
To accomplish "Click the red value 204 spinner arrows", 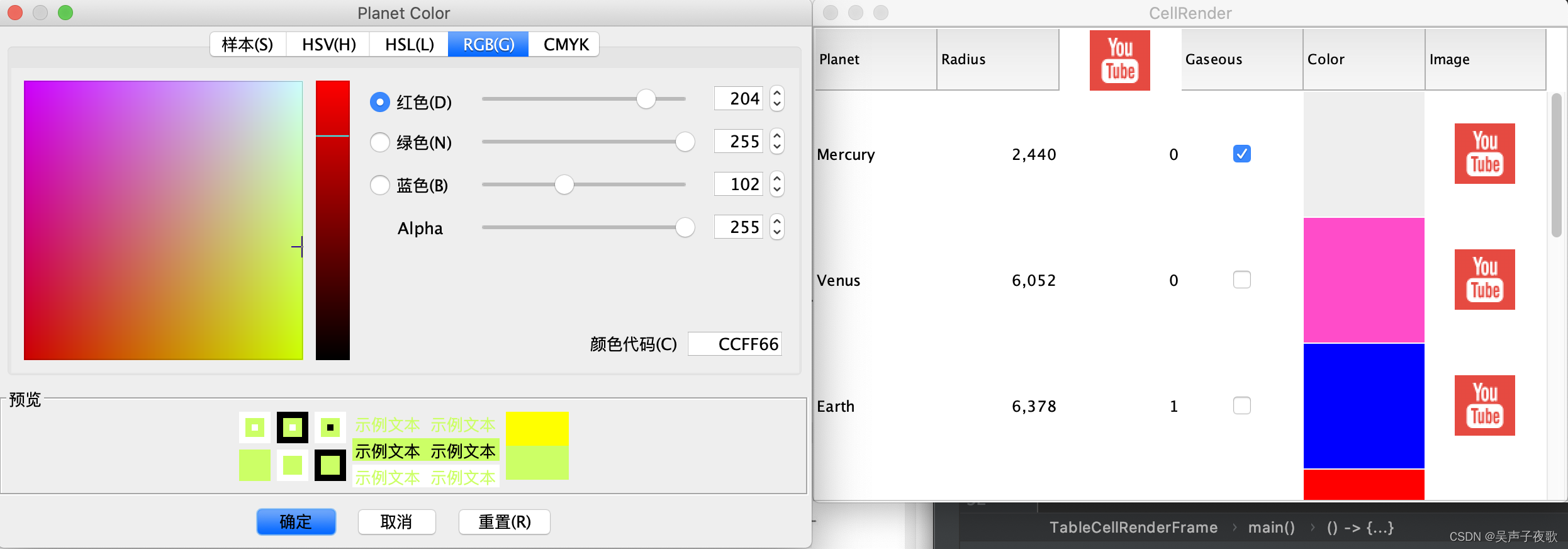I will pos(777,98).
